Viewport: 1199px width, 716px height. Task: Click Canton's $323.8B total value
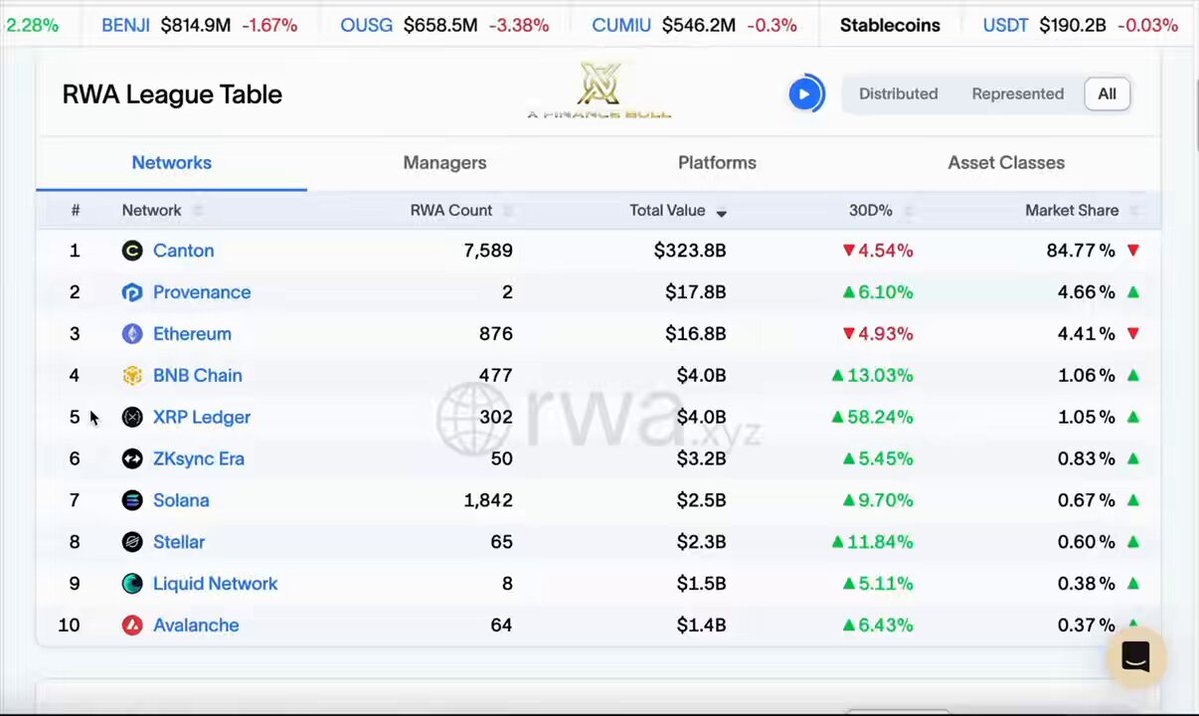tap(690, 250)
